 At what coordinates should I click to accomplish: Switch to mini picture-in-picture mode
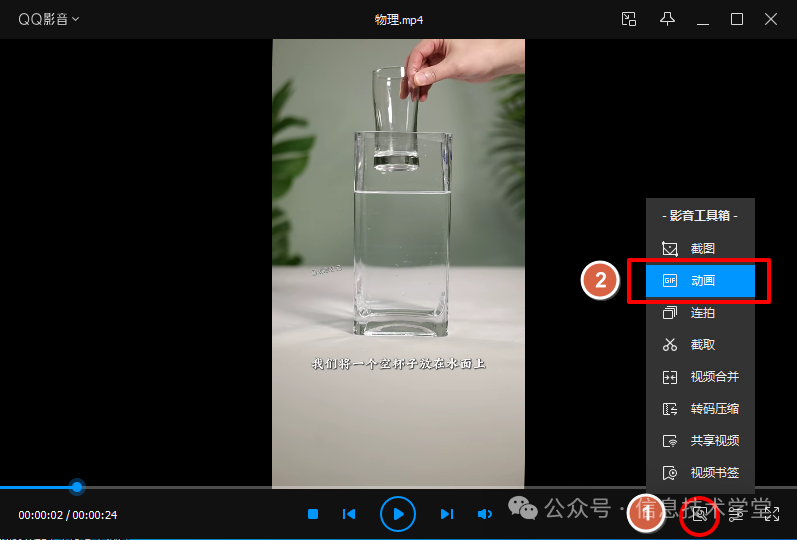pyautogui.click(x=628, y=19)
